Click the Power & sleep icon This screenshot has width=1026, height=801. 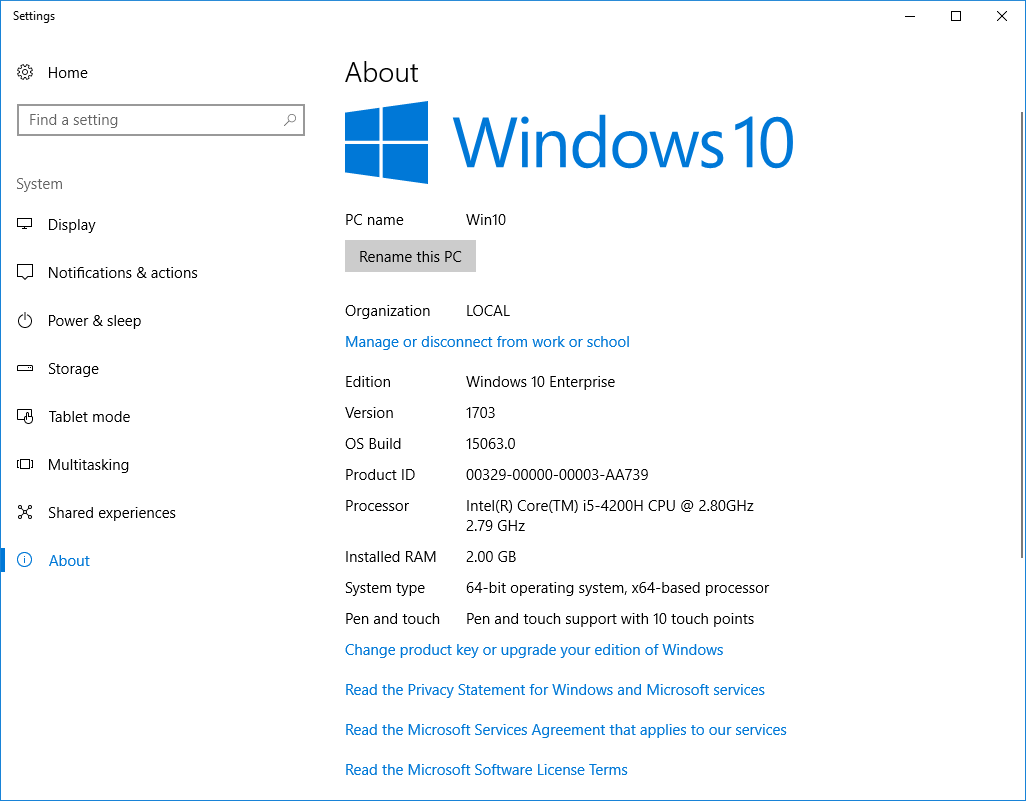tap(25, 321)
